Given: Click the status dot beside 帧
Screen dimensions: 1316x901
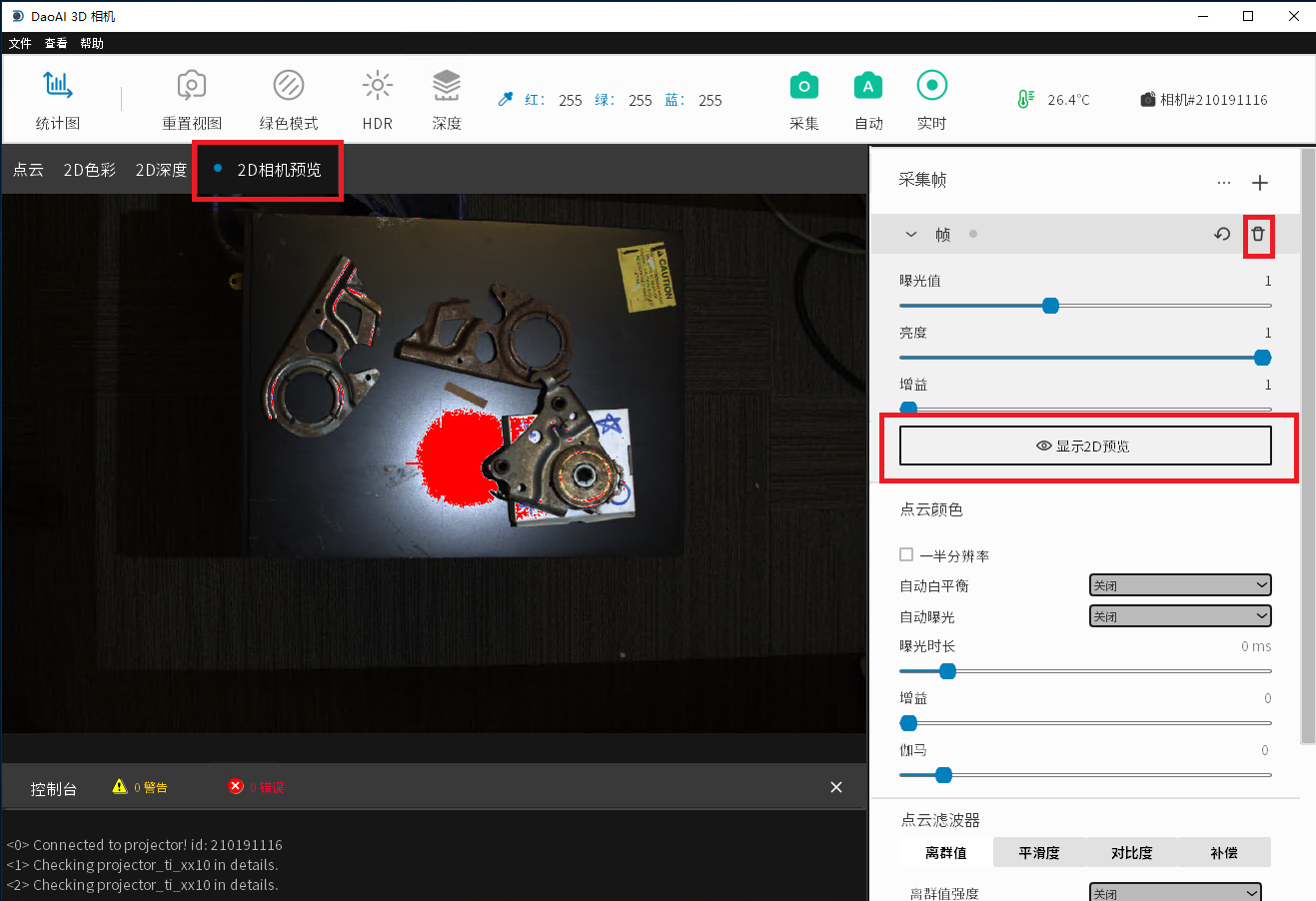Looking at the screenshot, I should pyautogui.click(x=973, y=234).
